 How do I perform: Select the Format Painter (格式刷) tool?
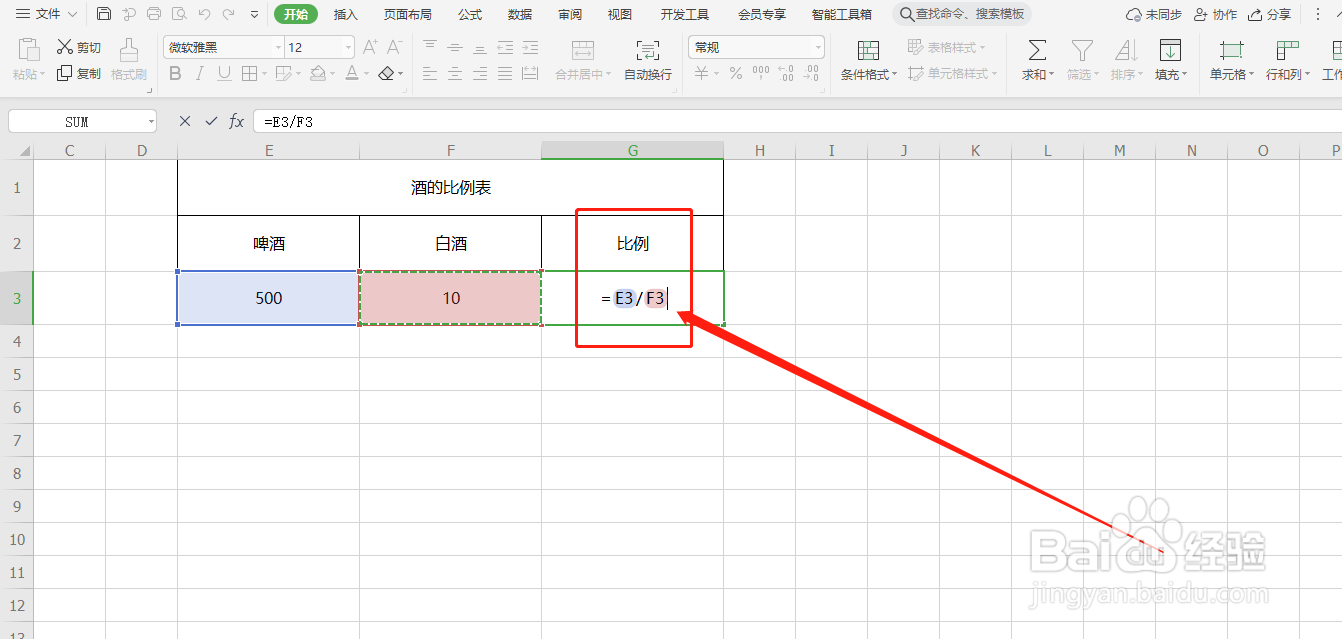pyautogui.click(x=129, y=60)
